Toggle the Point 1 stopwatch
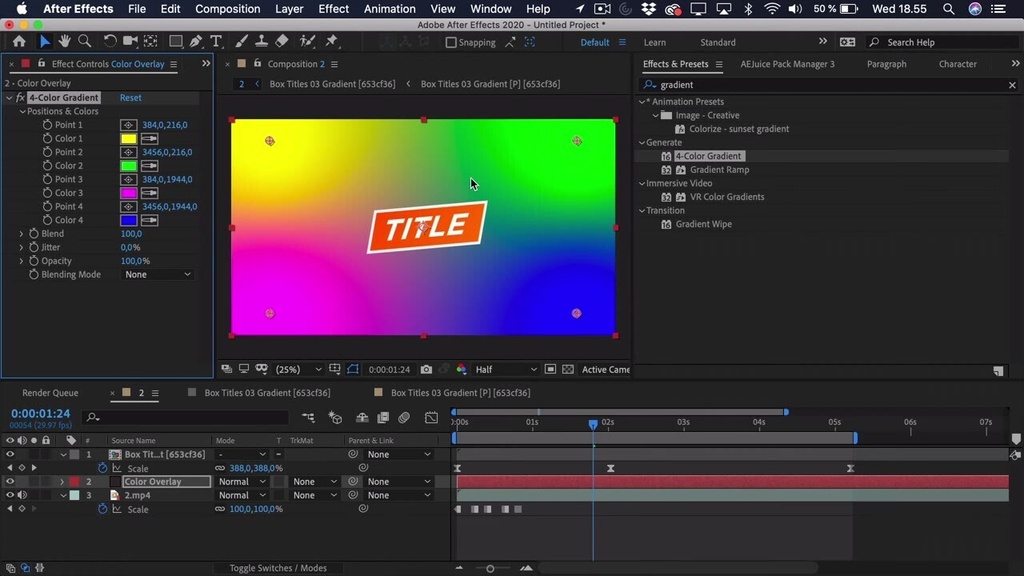Screen dimensions: 1024x576 [x=47, y=125]
